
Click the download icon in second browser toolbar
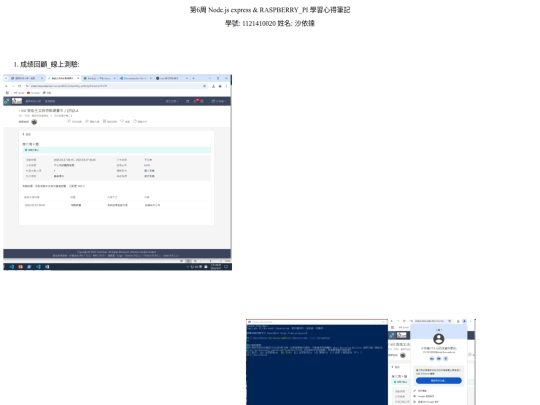pos(458,321)
